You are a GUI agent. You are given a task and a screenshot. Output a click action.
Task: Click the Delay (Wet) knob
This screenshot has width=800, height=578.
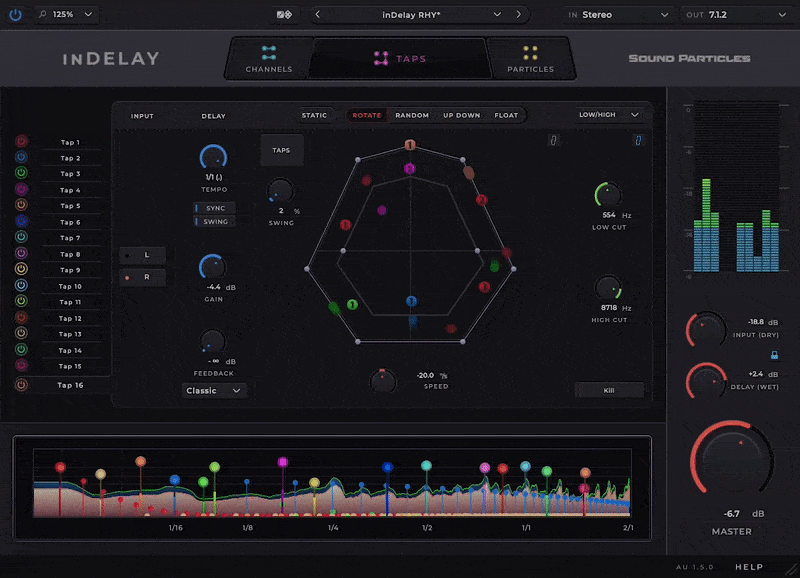point(707,381)
